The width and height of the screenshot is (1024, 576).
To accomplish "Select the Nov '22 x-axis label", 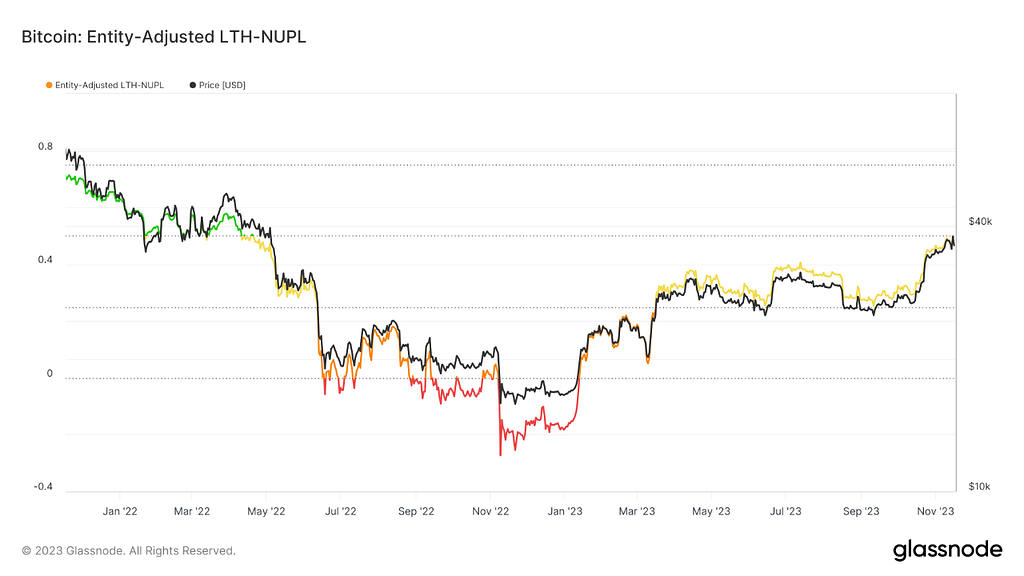I will (490, 511).
